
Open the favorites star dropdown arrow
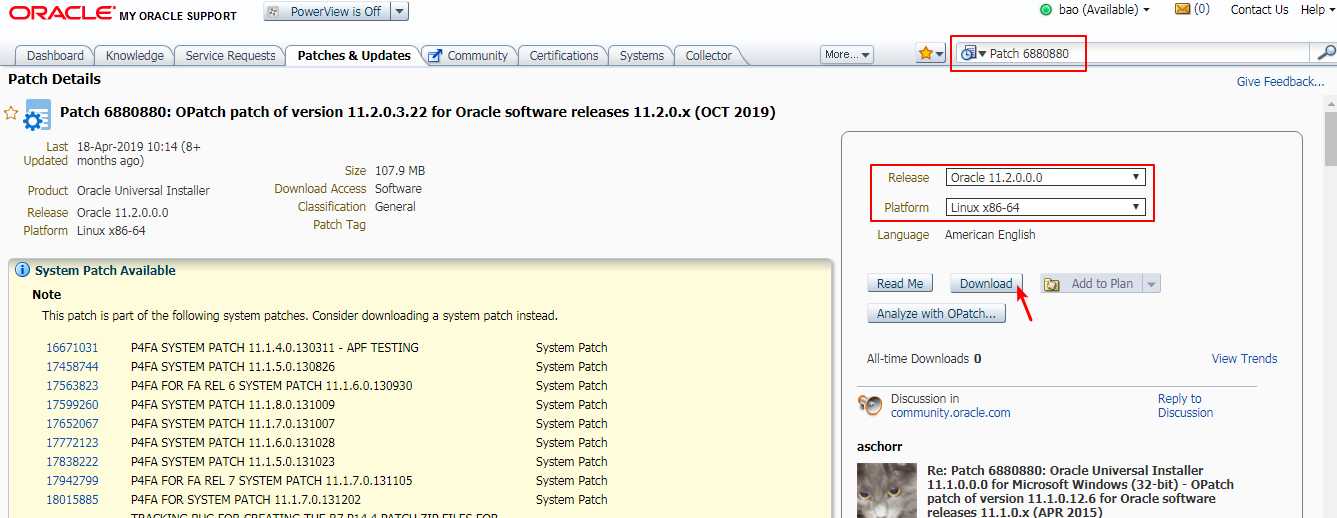940,55
